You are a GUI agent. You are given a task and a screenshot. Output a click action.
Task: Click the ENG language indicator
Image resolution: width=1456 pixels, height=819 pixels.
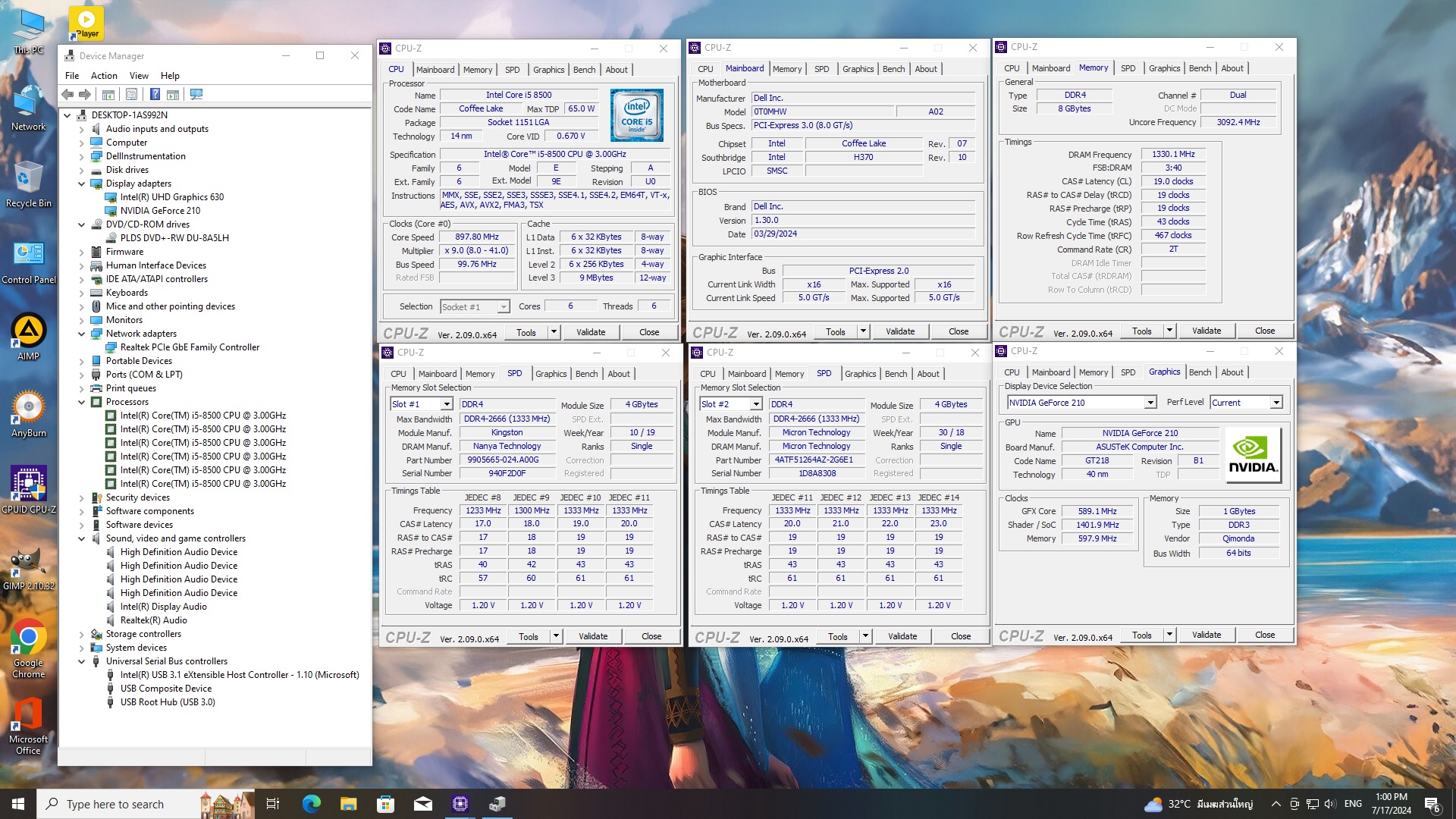click(x=1353, y=804)
